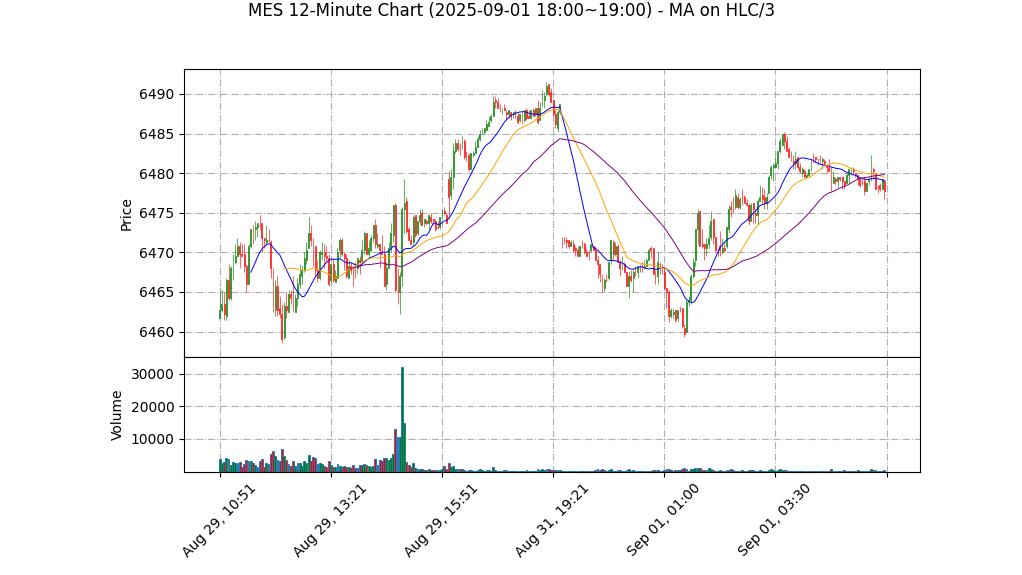
Task: Click the Aug 31, 19:21 time label
Action: point(551,520)
